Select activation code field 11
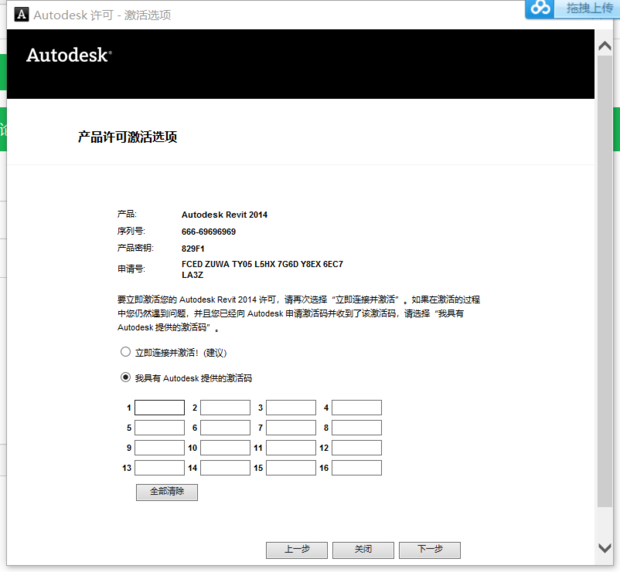This screenshot has width=620, height=572. tap(291, 448)
